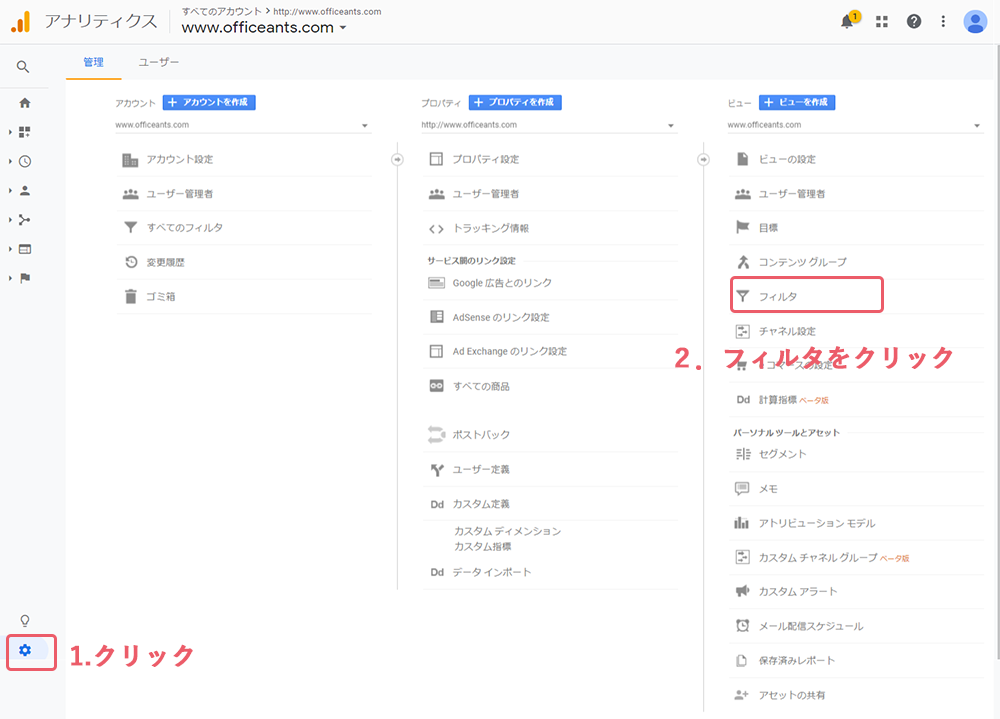The height and width of the screenshot is (719, 1000).
Task: Open the カスタム ディメンション link
Action: tap(508, 531)
